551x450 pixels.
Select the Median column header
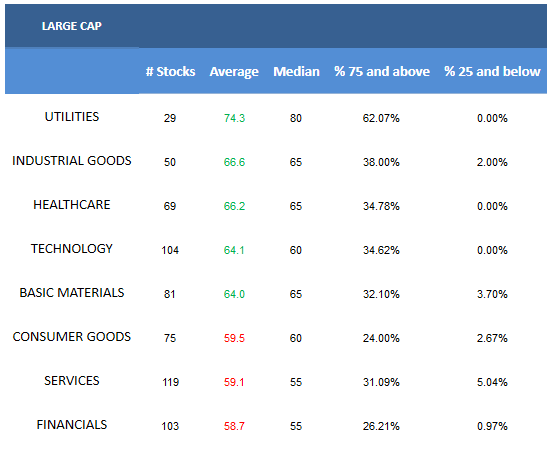[x=296, y=72]
